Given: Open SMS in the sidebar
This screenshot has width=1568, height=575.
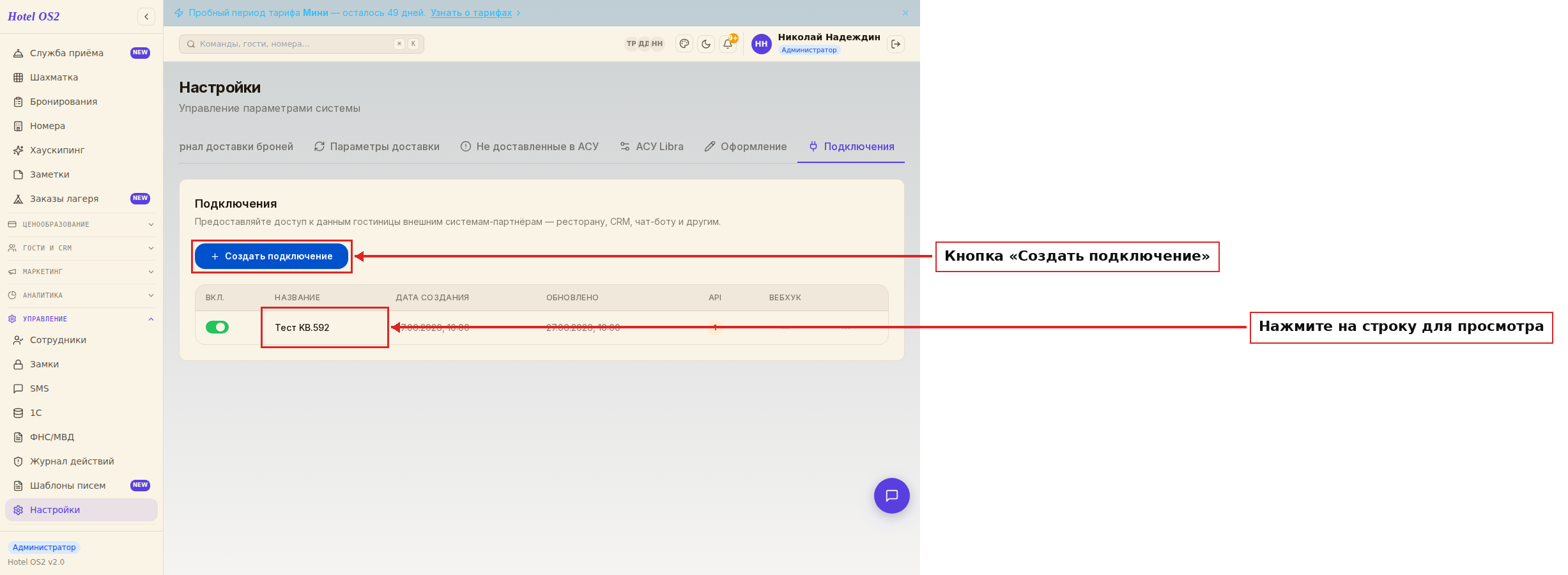Looking at the screenshot, I should (81, 388).
